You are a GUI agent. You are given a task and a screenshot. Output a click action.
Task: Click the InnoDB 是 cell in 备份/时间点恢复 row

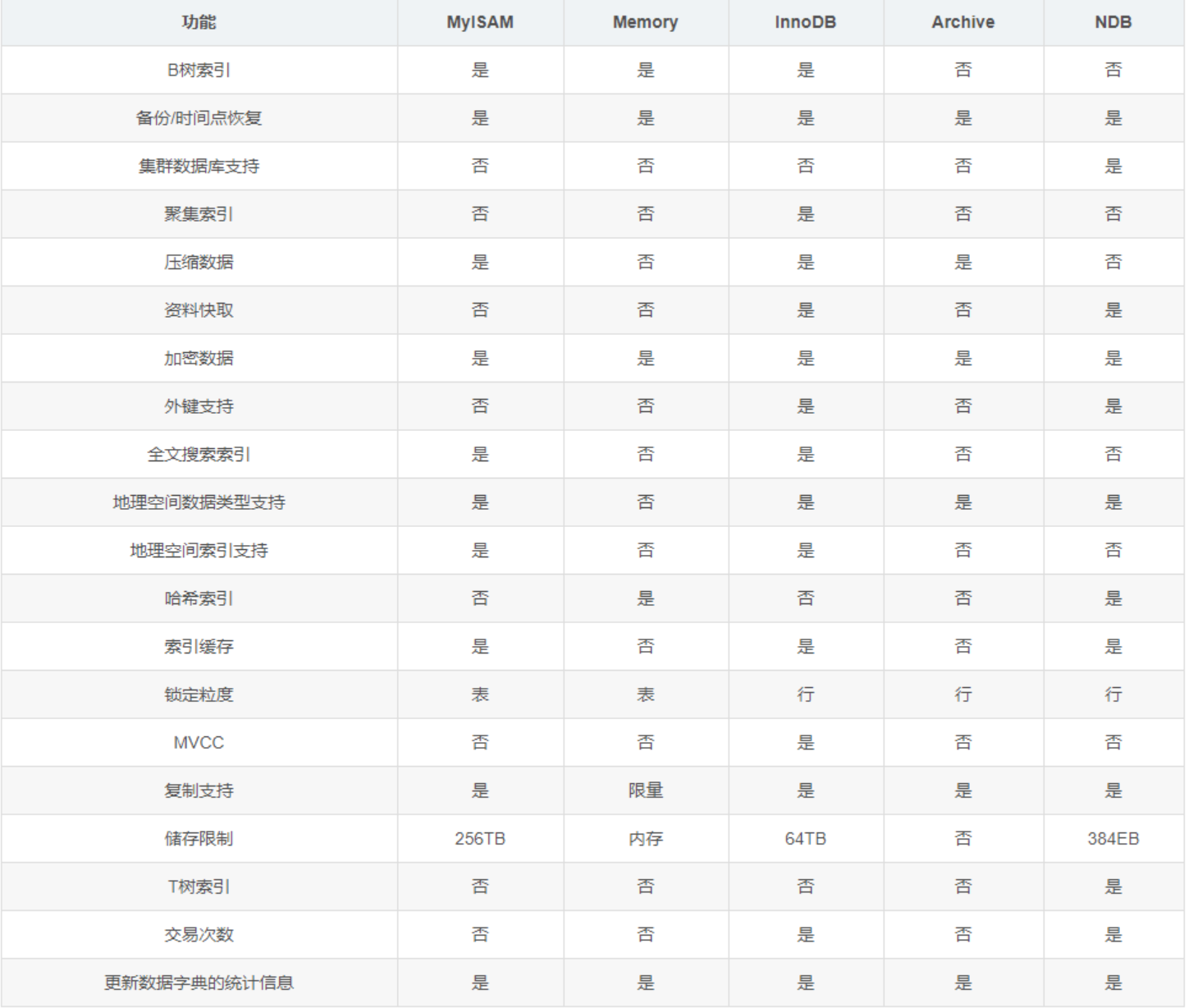[805, 118]
